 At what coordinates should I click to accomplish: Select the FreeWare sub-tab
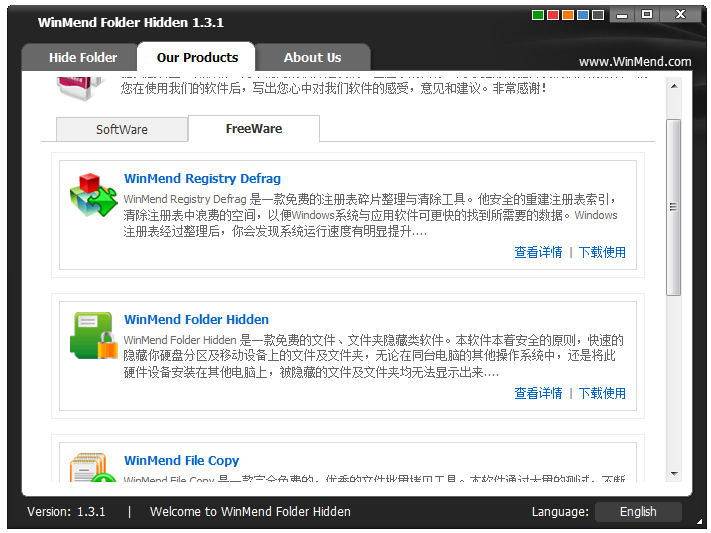point(254,128)
